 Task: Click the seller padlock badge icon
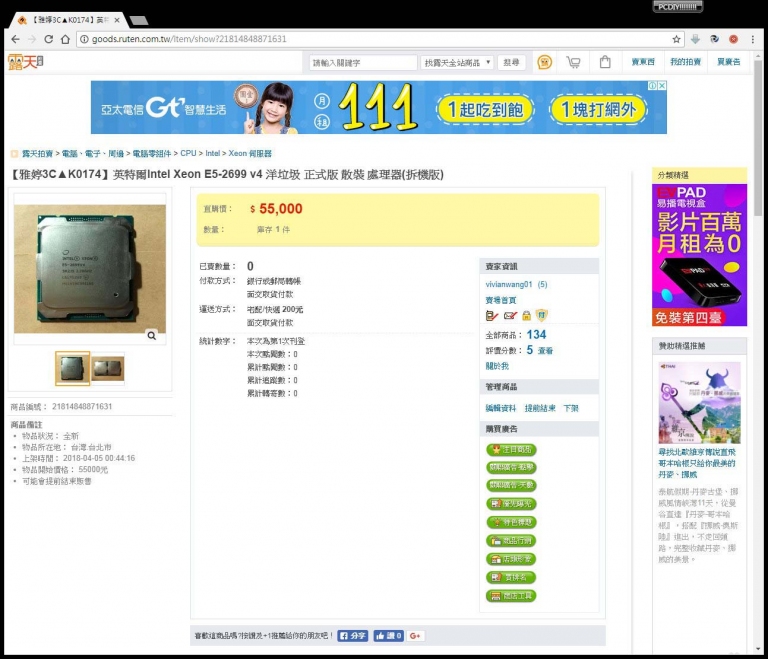[526, 316]
